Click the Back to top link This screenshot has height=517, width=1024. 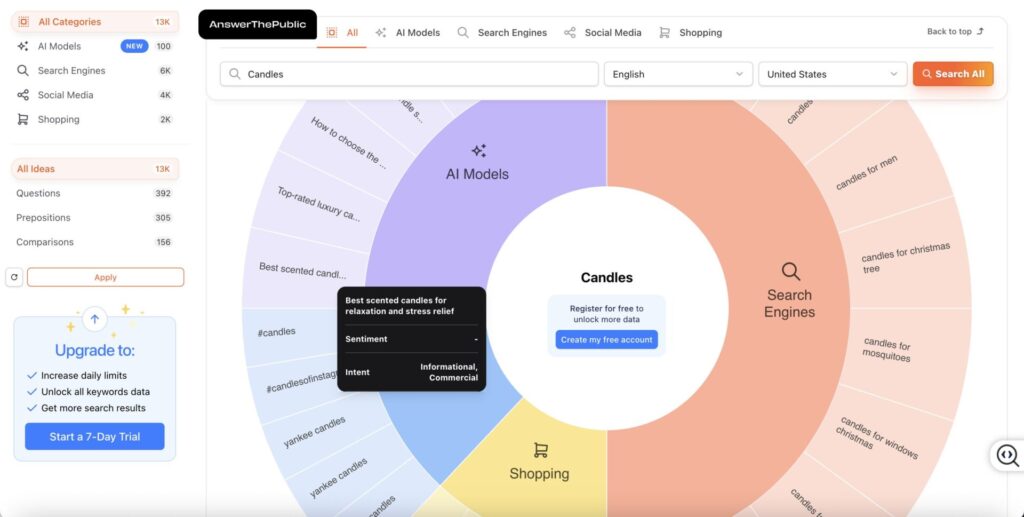(955, 32)
